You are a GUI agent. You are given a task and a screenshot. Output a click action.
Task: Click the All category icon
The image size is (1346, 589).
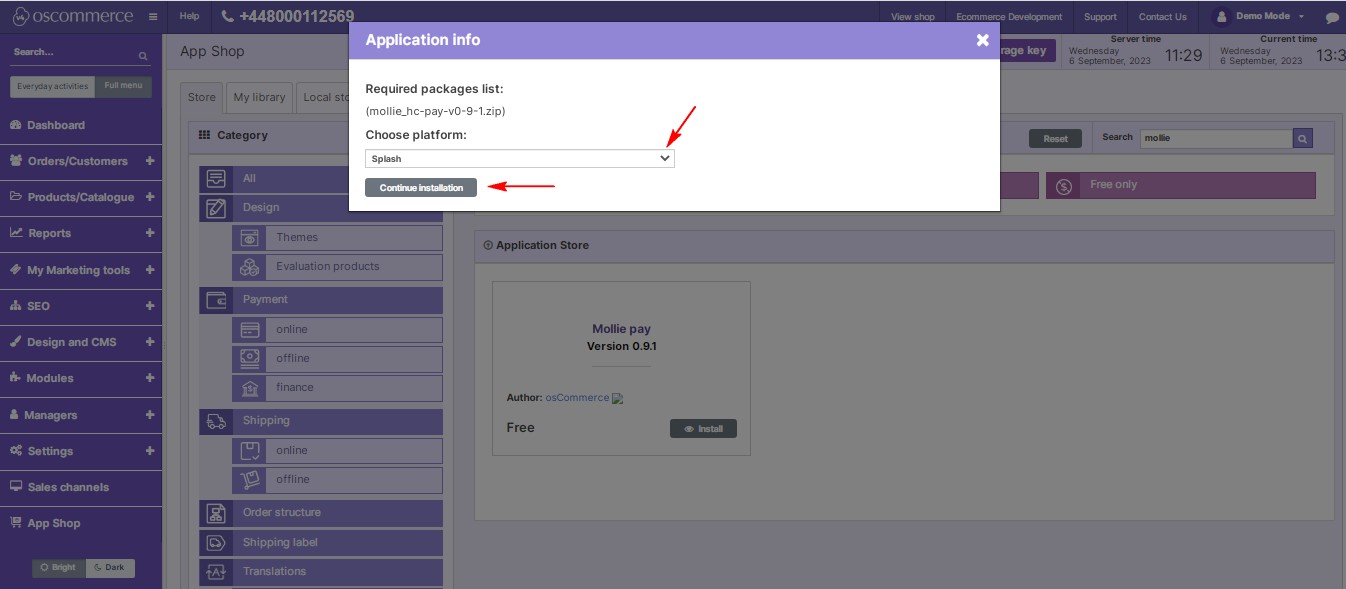[x=216, y=179]
